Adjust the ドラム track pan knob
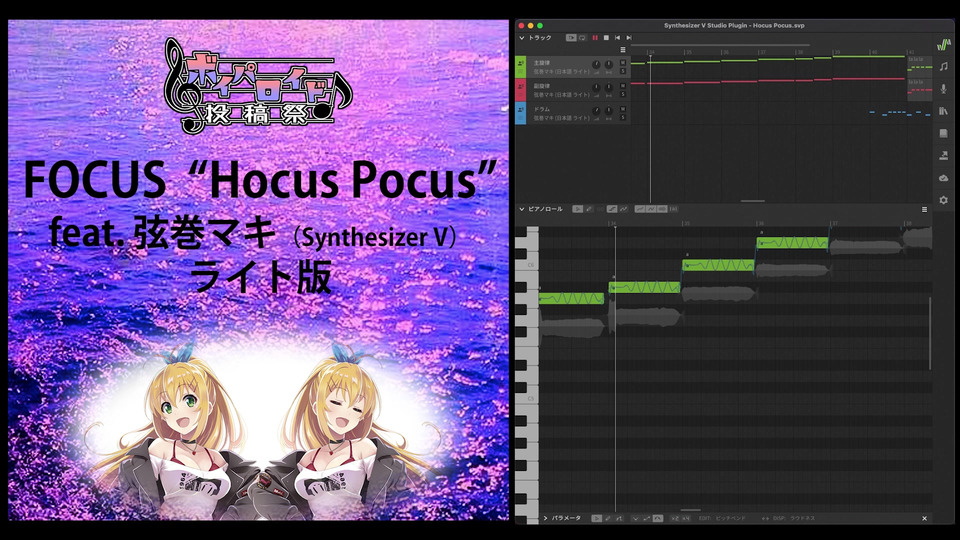This screenshot has width=960, height=540. click(x=609, y=110)
